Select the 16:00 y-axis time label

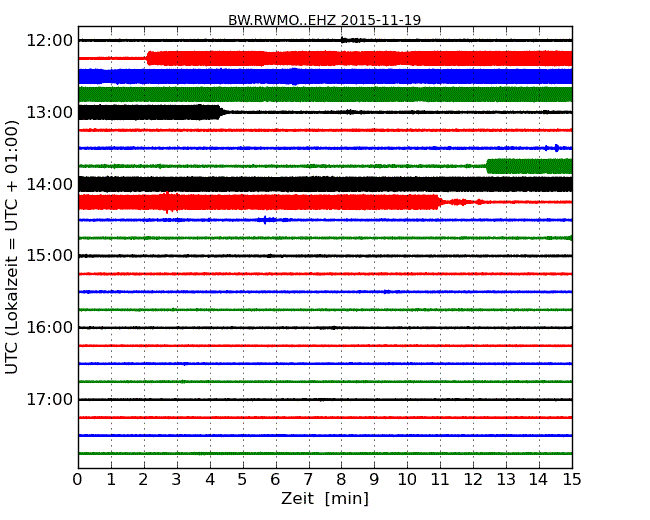pyautogui.click(x=49, y=328)
